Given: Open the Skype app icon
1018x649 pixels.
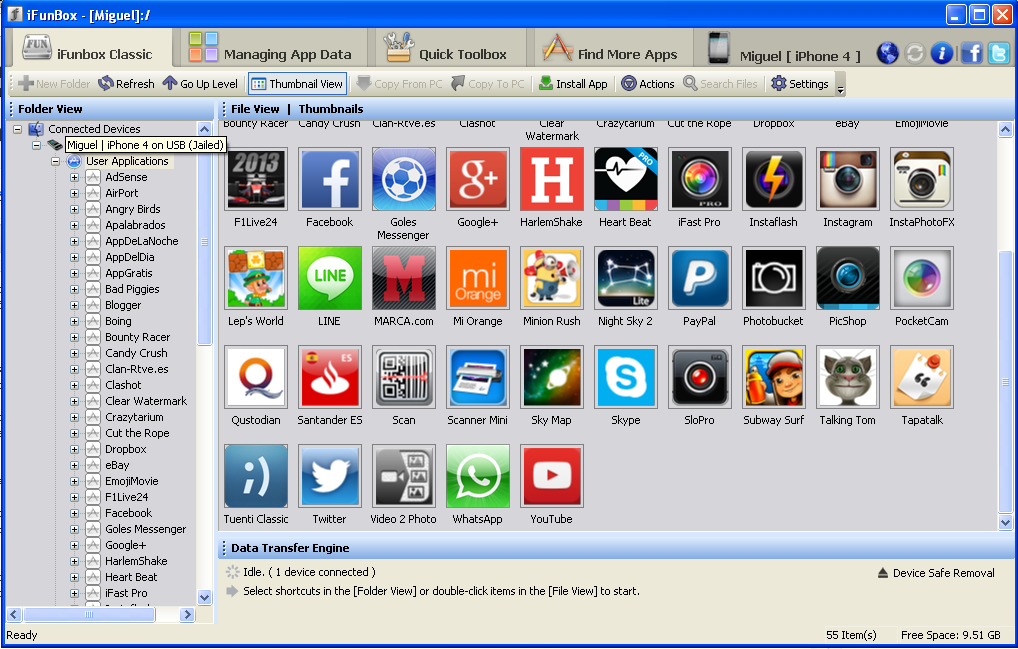Looking at the screenshot, I should click(x=625, y=377).
